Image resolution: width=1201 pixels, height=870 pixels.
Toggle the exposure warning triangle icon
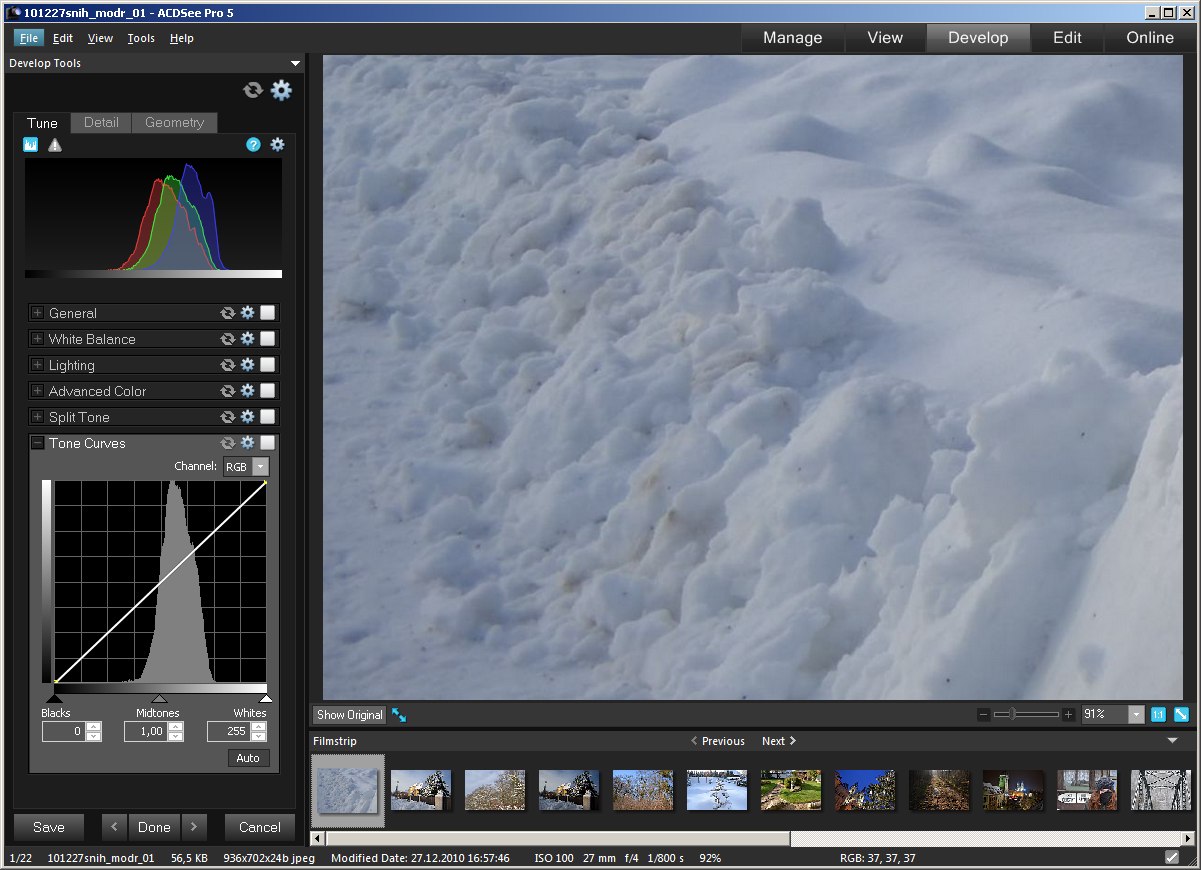[55, 145]
